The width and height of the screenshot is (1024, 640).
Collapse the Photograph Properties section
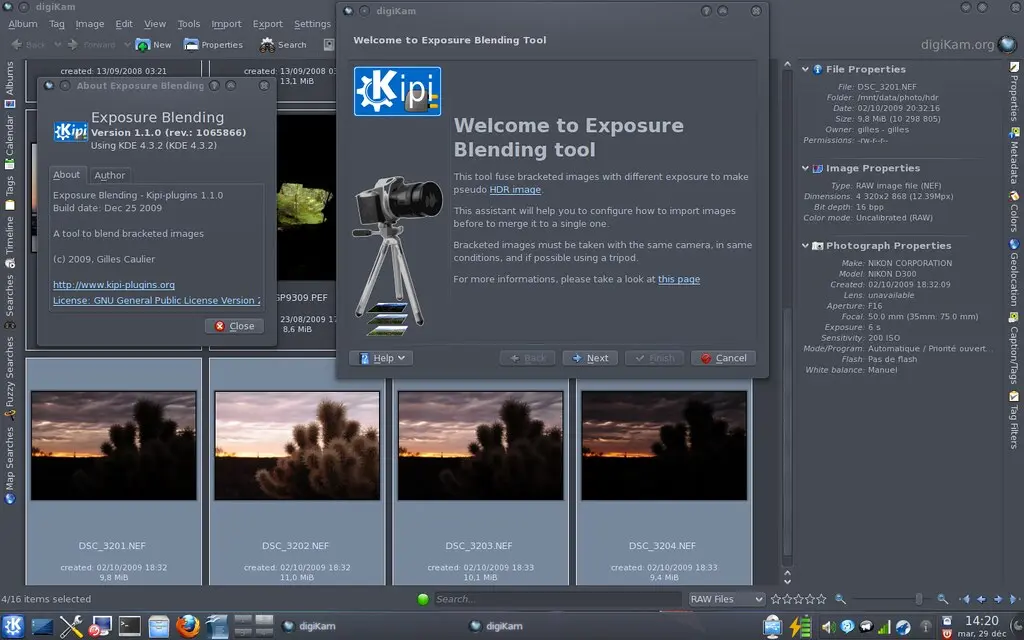click(805, 245)
